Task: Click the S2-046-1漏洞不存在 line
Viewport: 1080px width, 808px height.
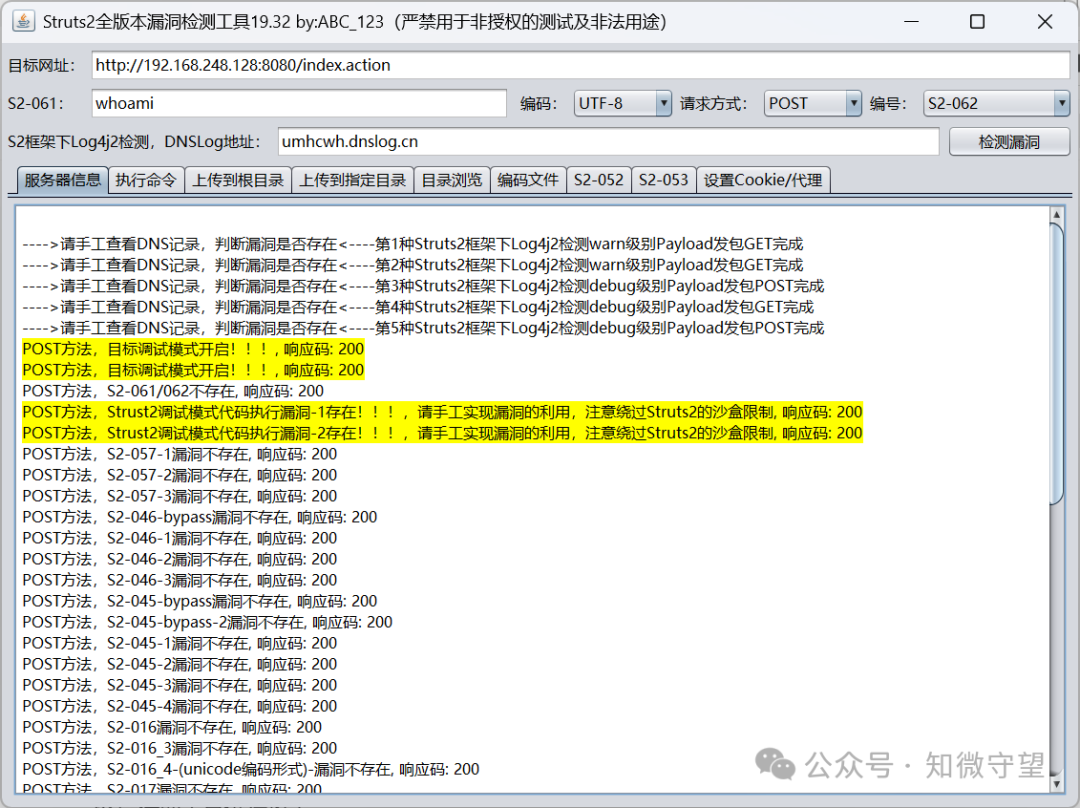Action: (x=180, y=539)
